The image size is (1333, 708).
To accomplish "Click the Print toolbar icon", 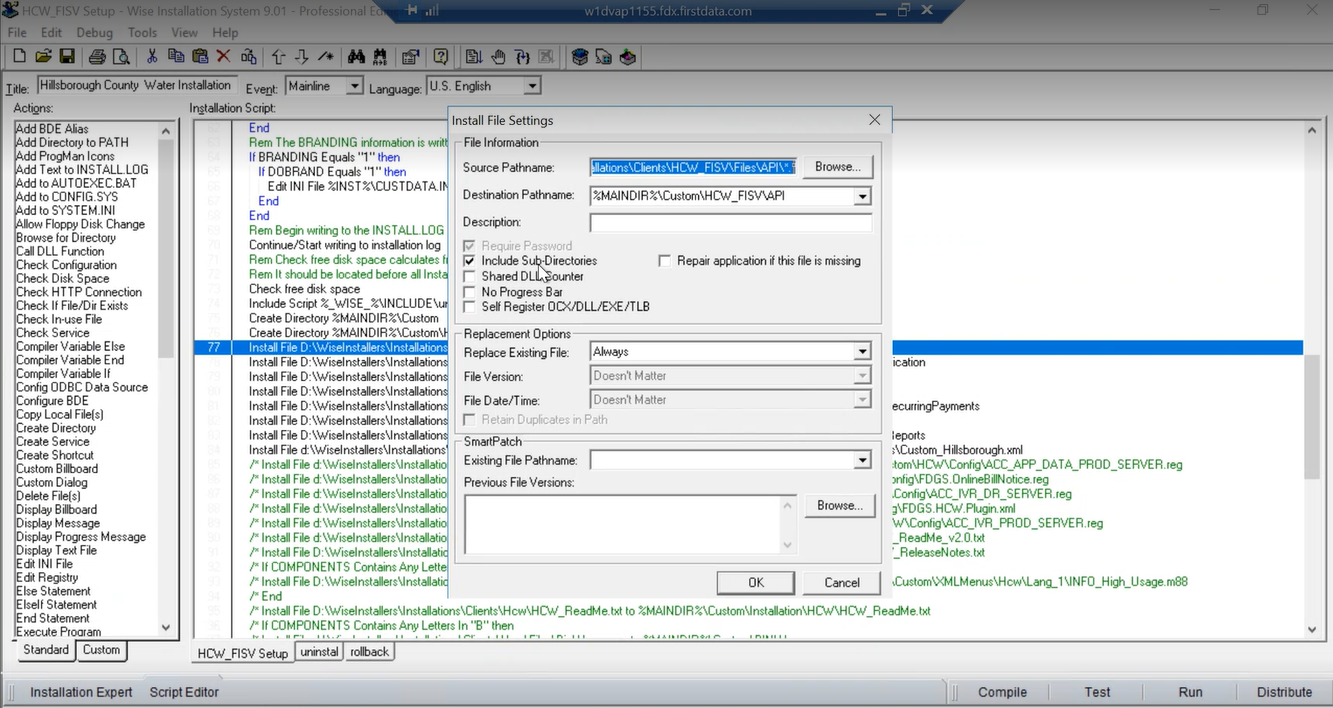I will pyautogui.click(x=97, y=57).
